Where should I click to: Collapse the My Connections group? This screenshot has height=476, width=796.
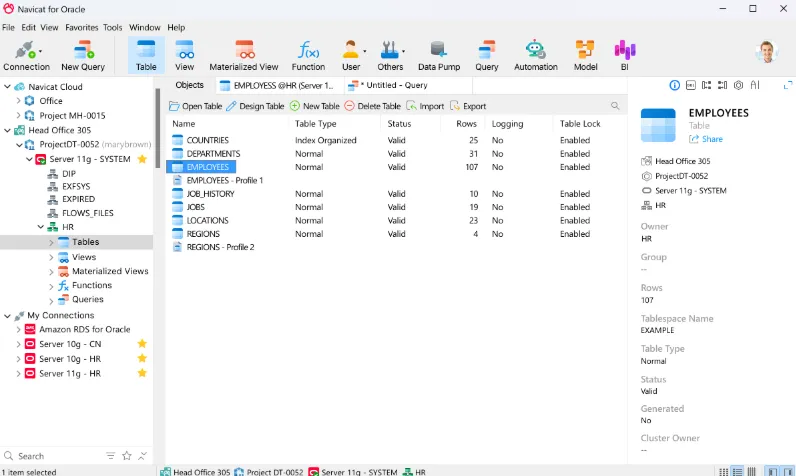[8, 316]
